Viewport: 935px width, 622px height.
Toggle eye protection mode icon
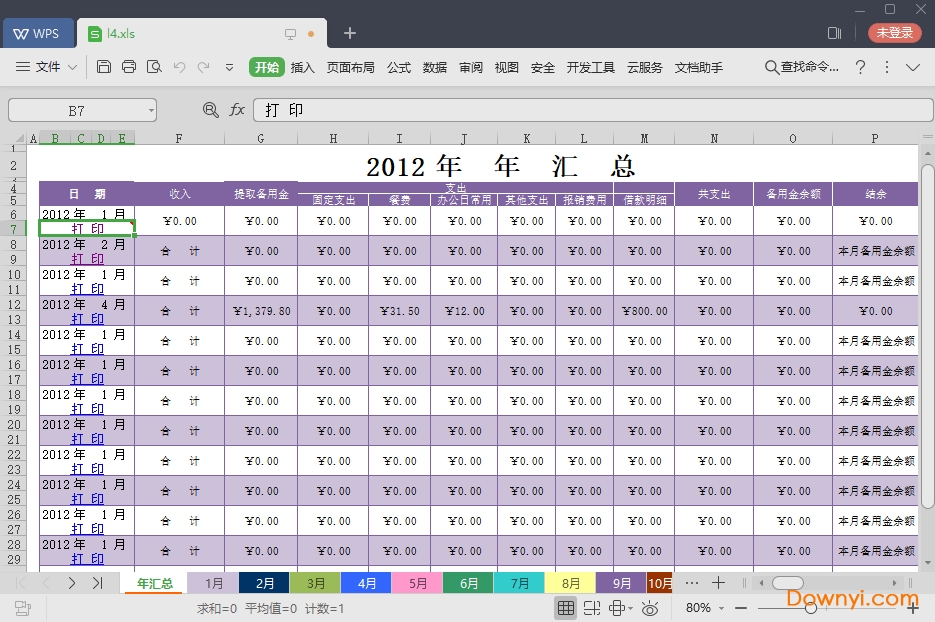(650, 608)
